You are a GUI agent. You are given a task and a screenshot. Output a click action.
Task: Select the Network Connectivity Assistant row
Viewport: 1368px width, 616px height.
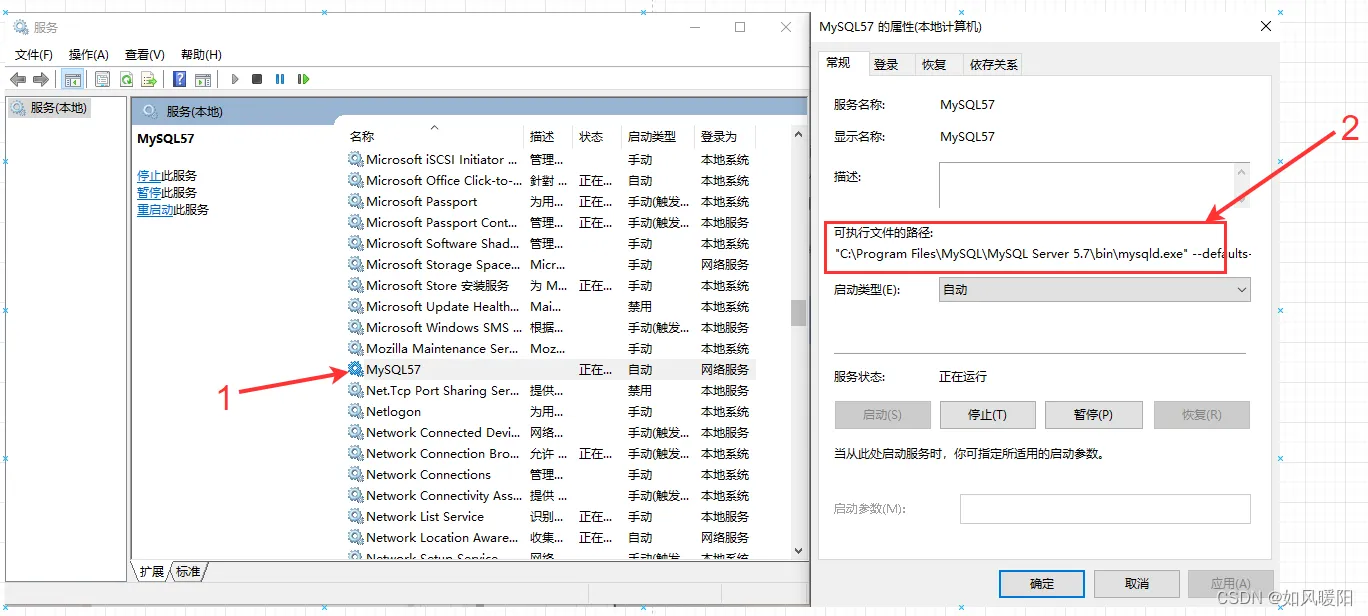pyautogui.click(x=550, y=496)
